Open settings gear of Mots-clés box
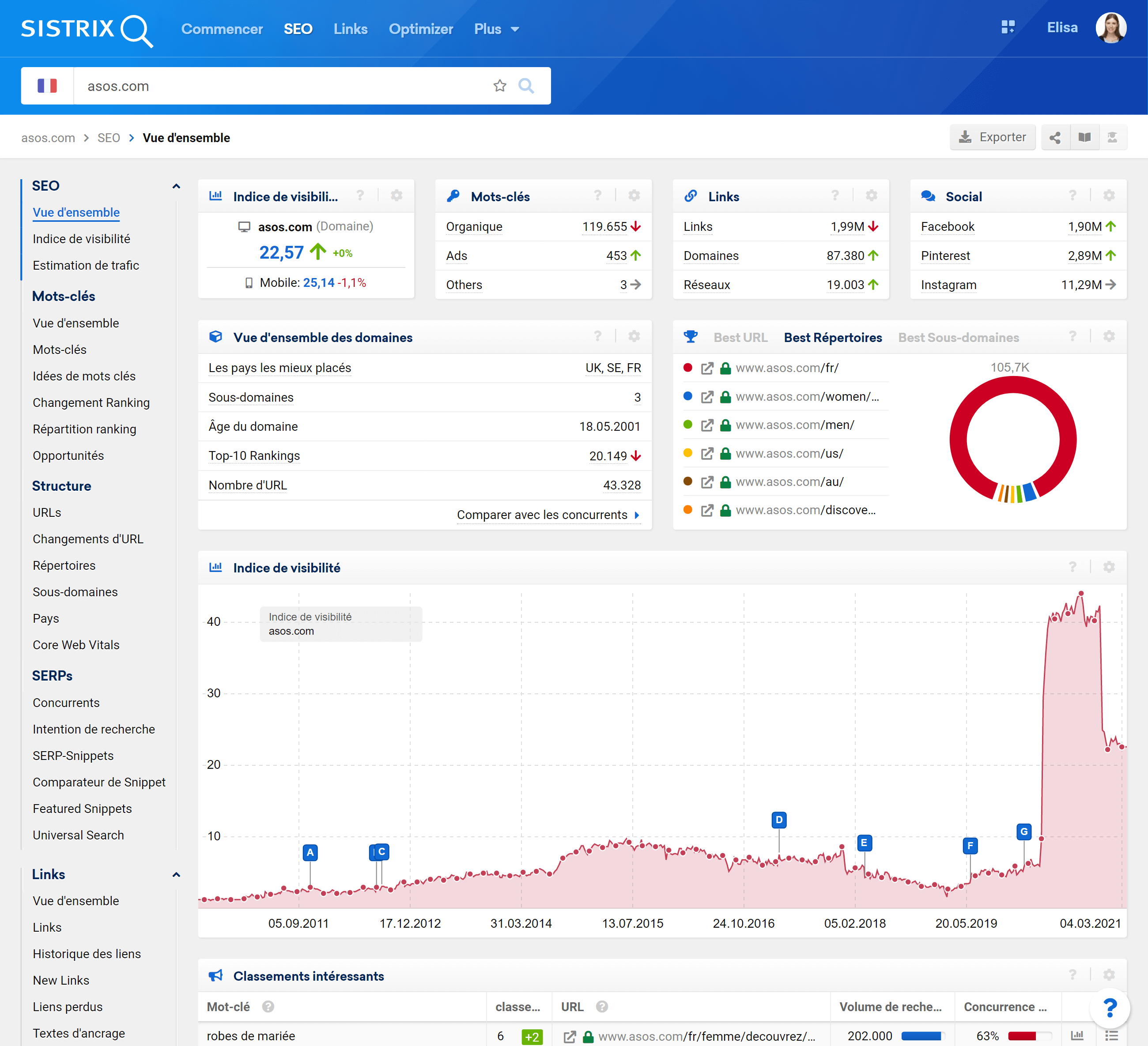1148x1046 pixels. [x=634, y=196]
